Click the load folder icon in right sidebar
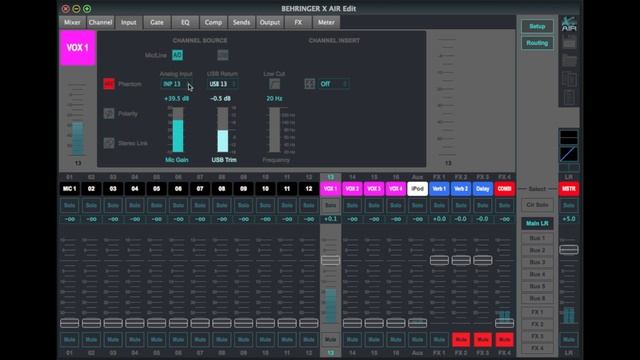This screenshot has width=640, height=360. [x=569, y=61]
